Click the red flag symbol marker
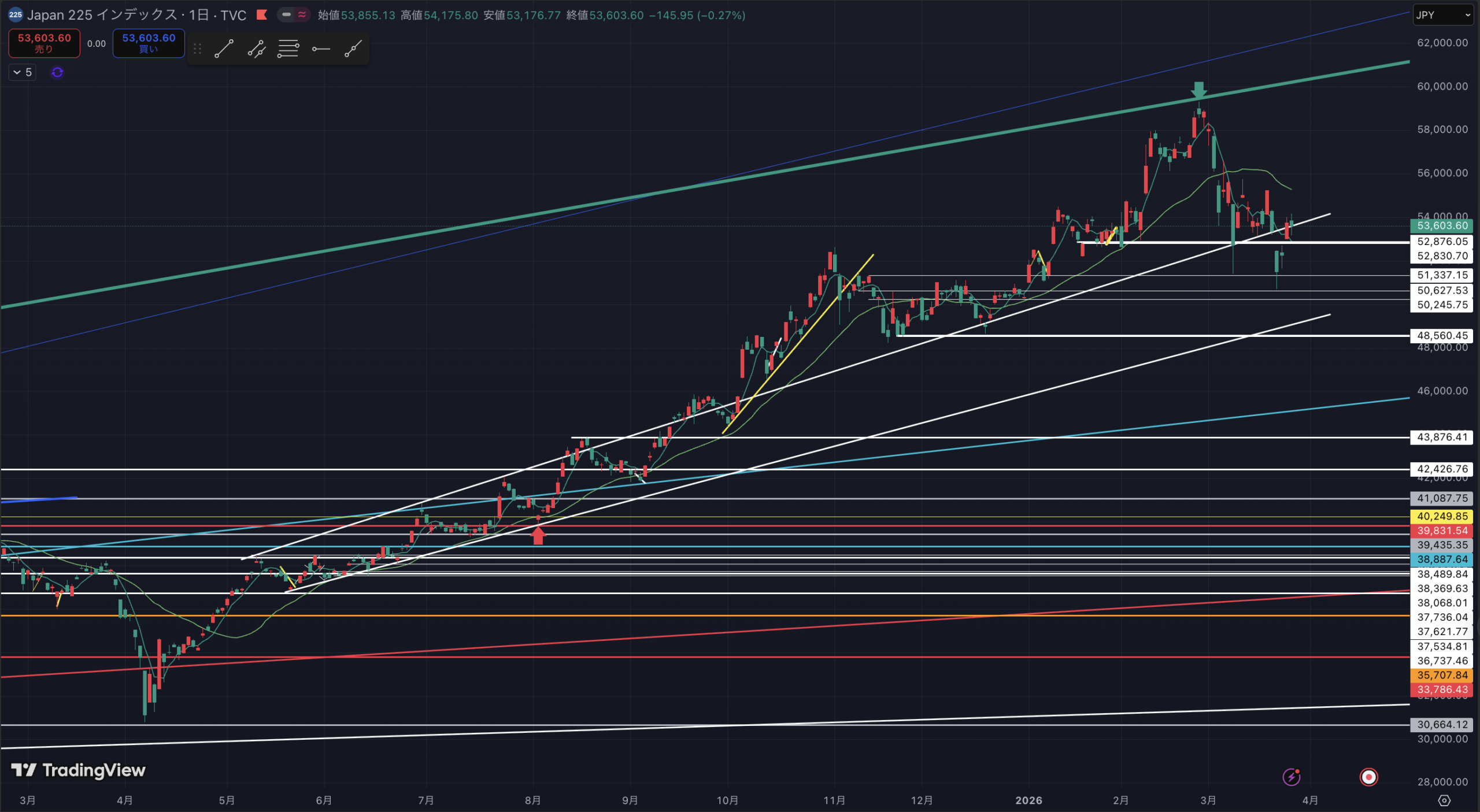 pyautogui.click(x=262, y=15)
